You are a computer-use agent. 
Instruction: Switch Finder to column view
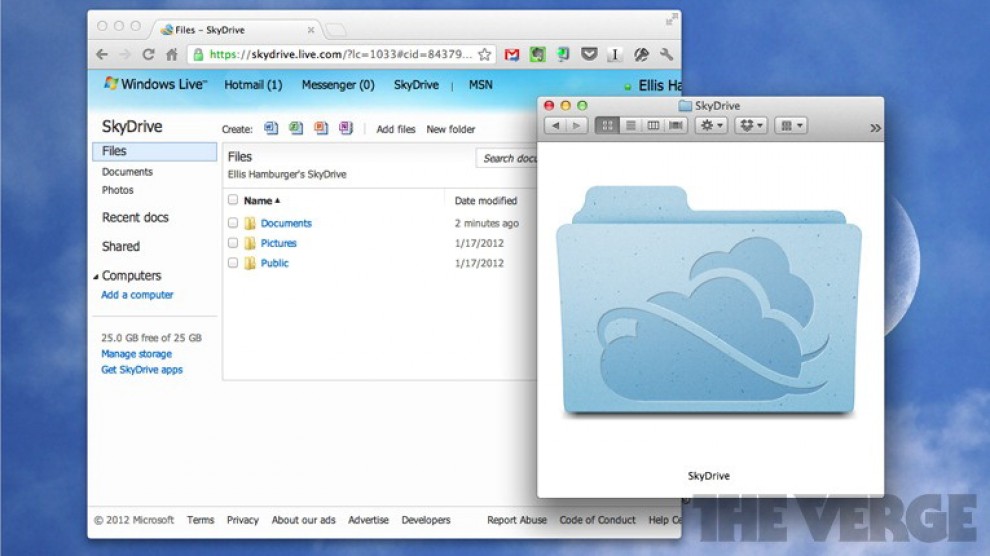coord(653,126)
